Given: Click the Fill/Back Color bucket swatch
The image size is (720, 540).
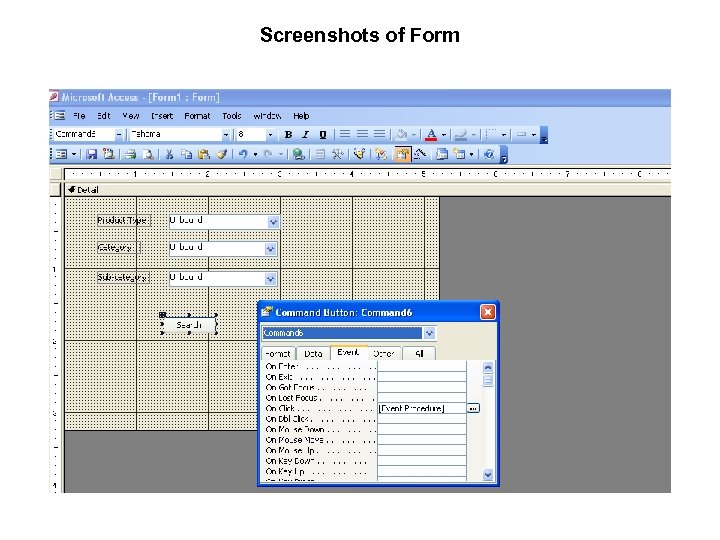Looking at the screenshot, I should pyautogui.click(x=401, y=135).
